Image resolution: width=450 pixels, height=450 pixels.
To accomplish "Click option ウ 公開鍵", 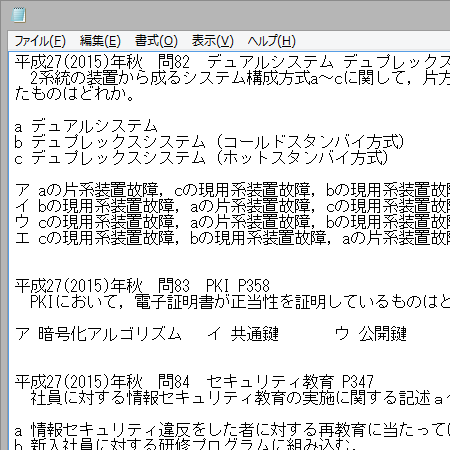I will pos(371,334).
